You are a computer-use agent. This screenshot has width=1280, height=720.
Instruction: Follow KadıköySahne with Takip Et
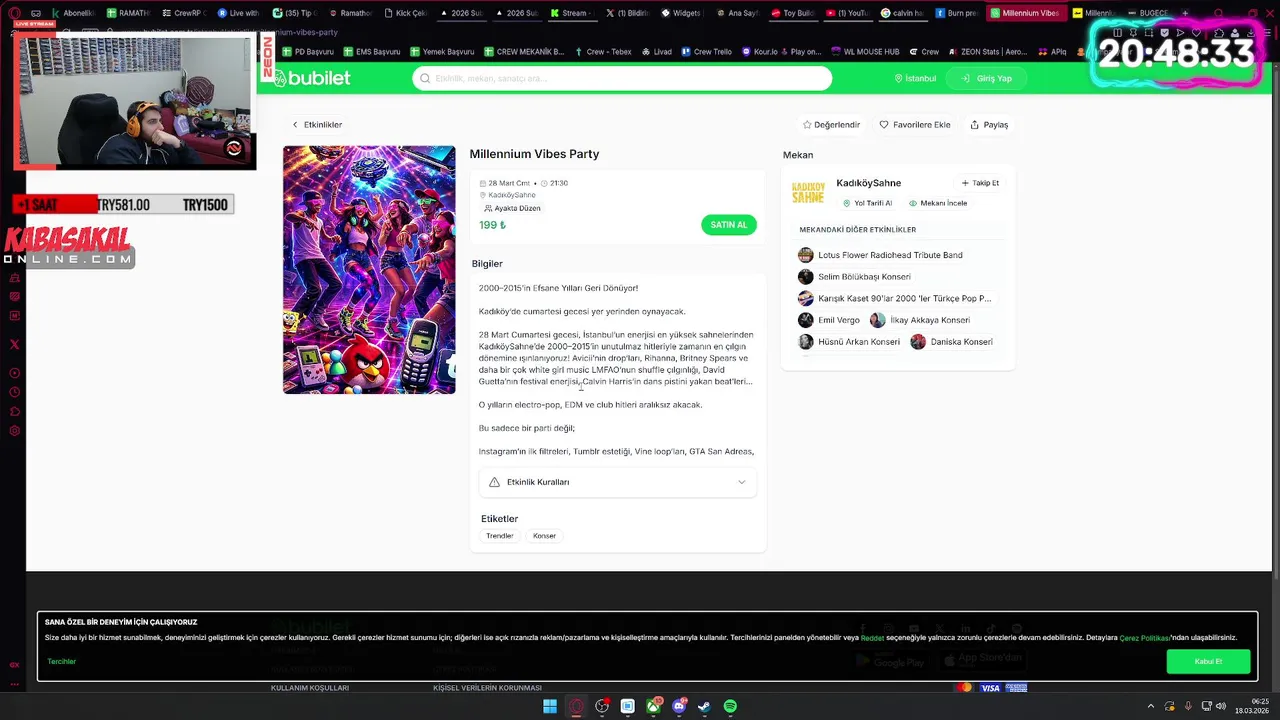(980, 183)
